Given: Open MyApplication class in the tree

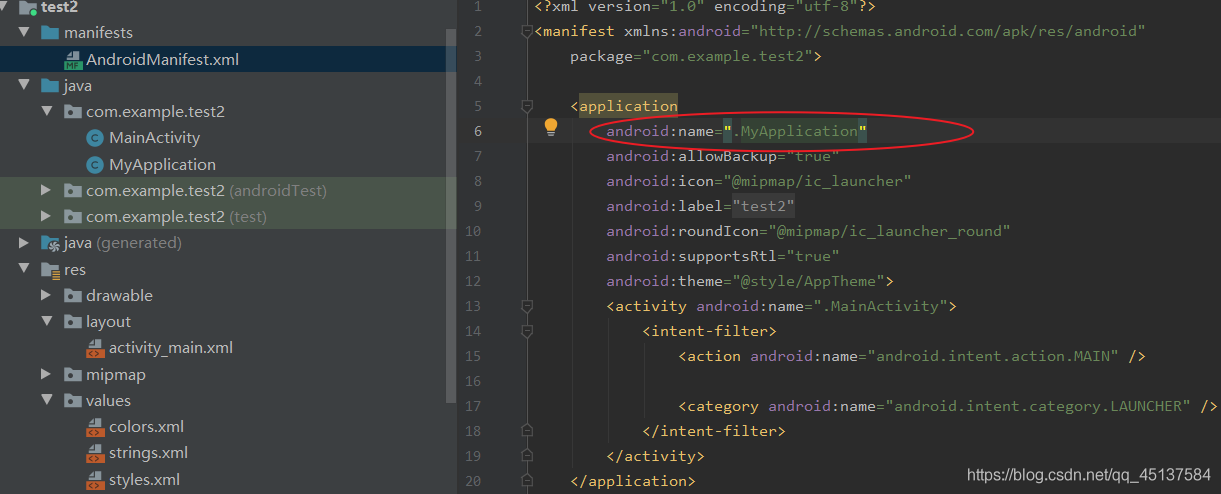Looking at the screenshot, I should click(x=162, y=165).
